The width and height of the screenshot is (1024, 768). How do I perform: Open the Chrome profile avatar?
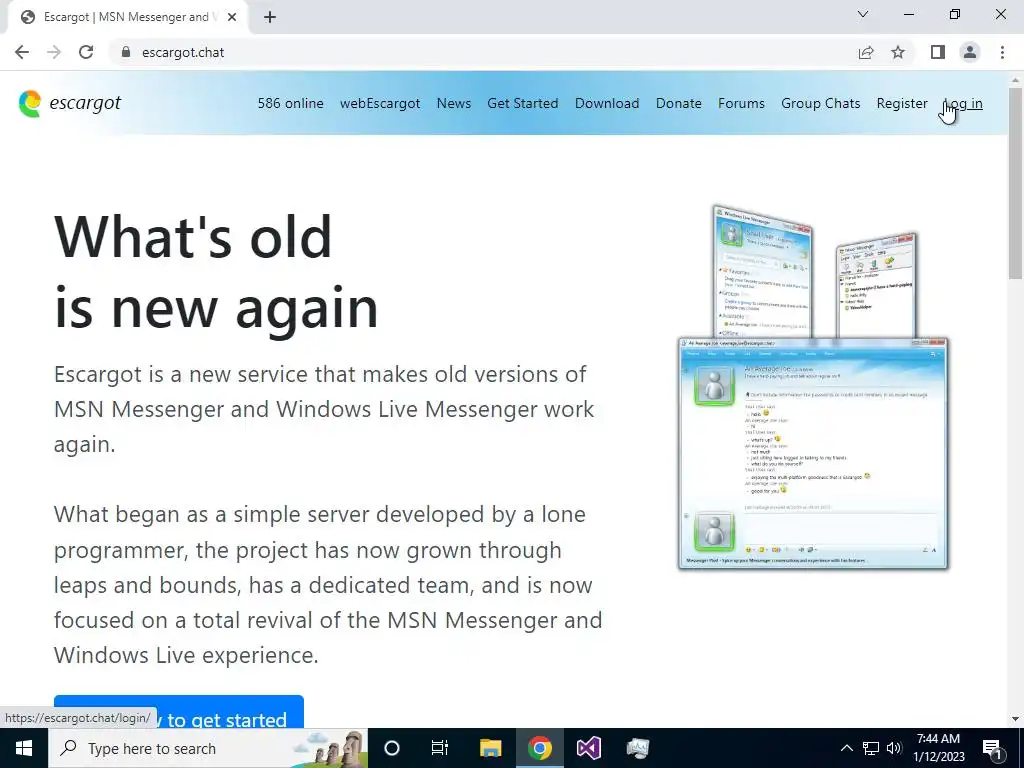tap(970, 52)
